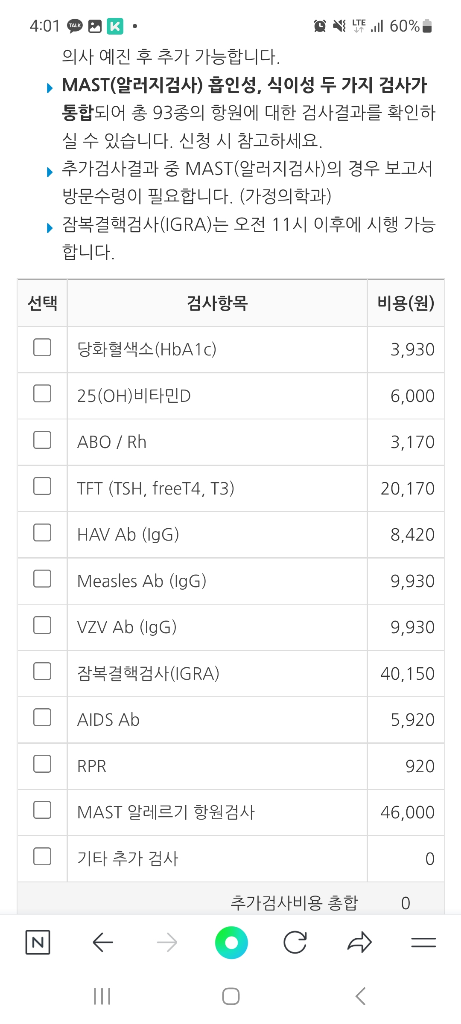Check the 당화혈색소(HbA1c) checkbox

42,347
